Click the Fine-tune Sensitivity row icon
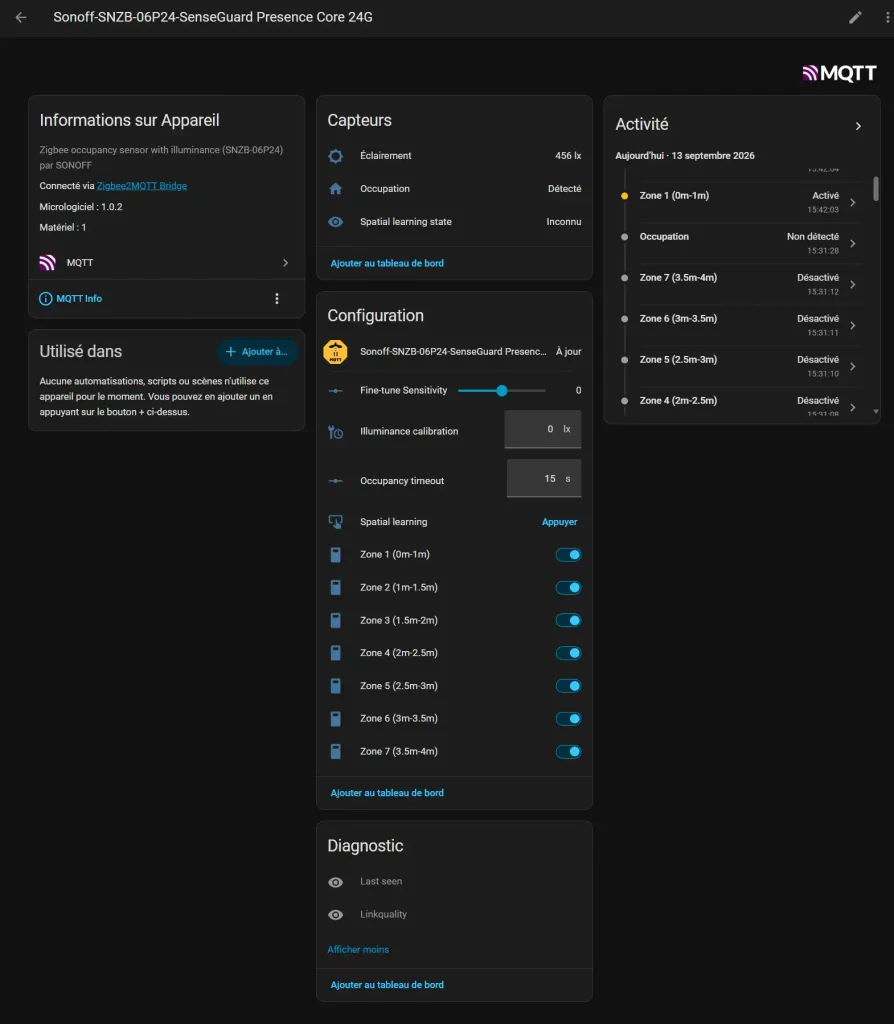The image size is (894, 1024). point(336,391)
